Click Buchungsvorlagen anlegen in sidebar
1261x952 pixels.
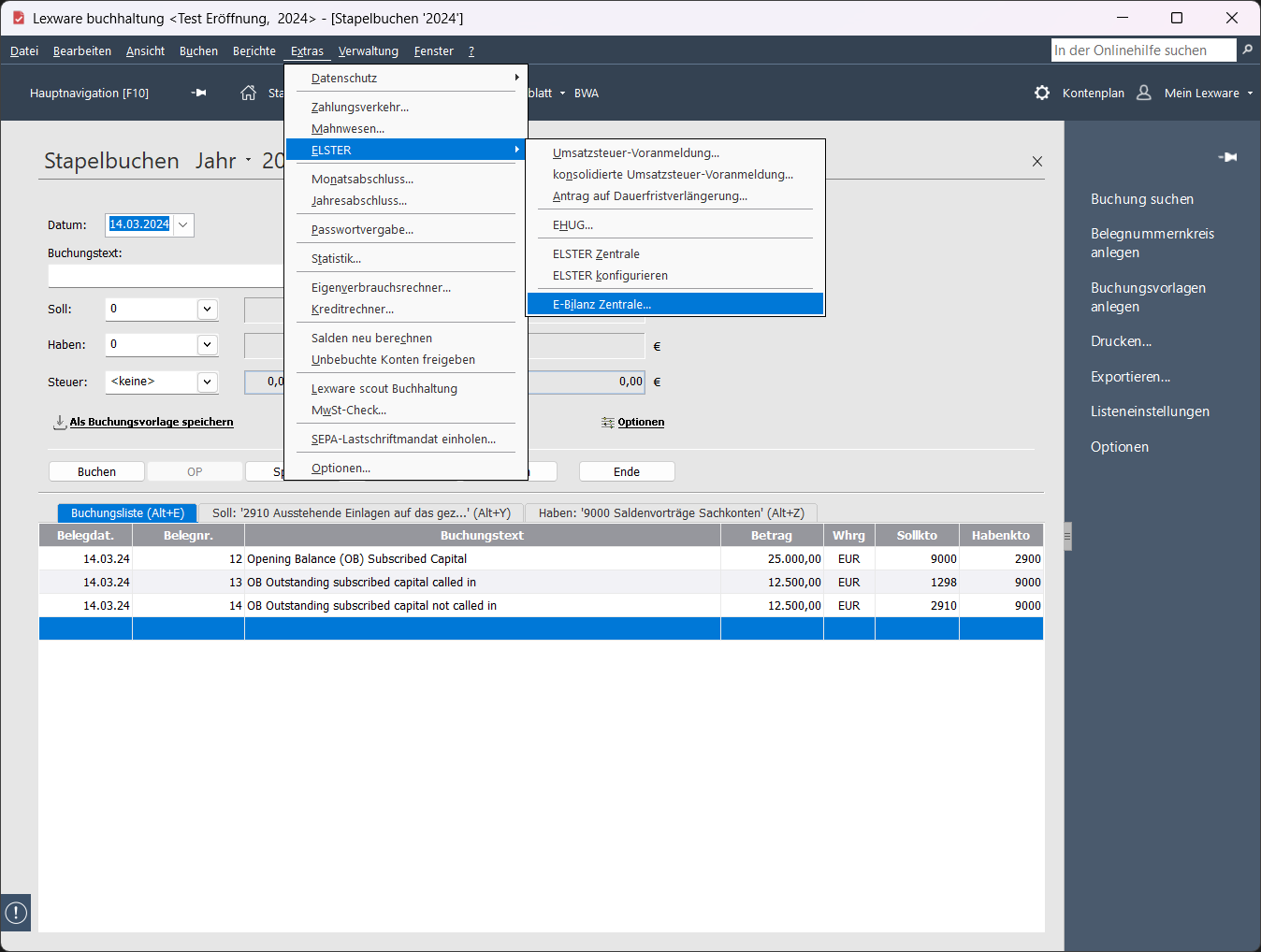coord(1148,297)
